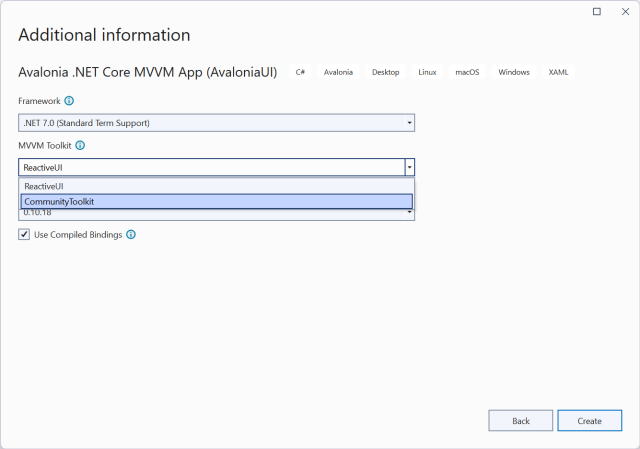This screenshot has width=640, height=449.
Task: Click the macOS tag
Action: (467, 72)
